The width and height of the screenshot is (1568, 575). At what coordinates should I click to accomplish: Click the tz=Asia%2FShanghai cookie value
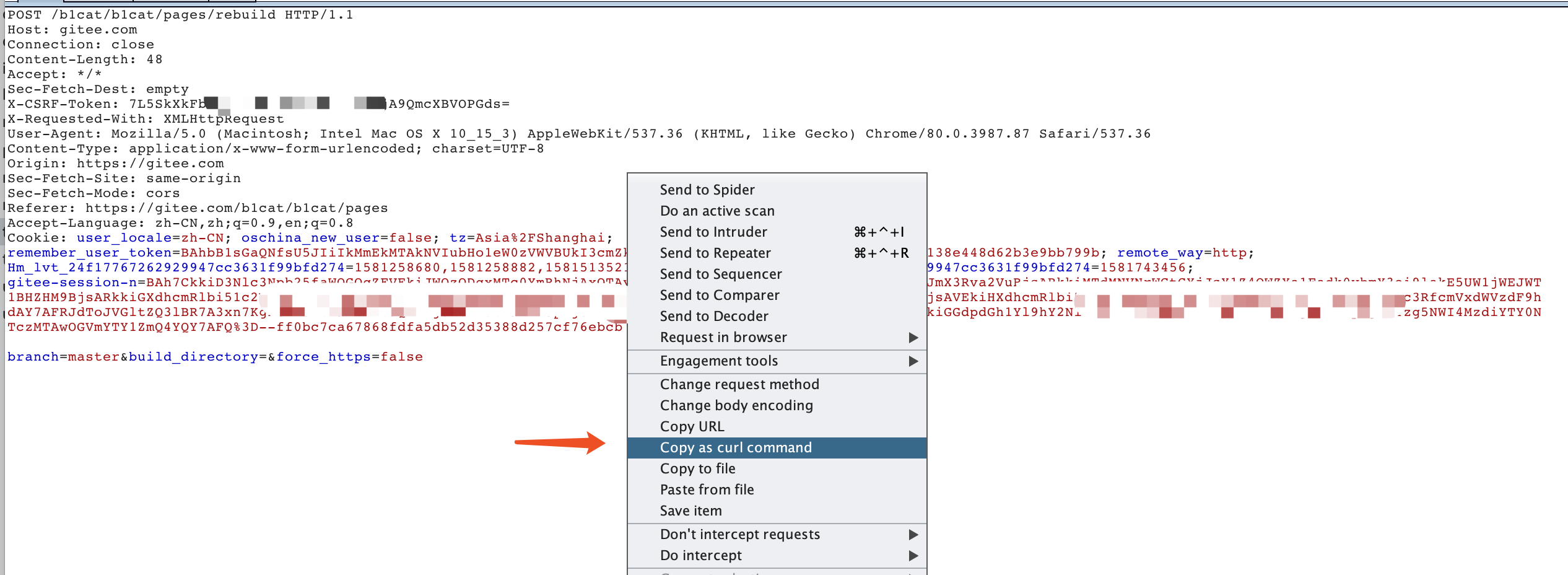point(527,238)
